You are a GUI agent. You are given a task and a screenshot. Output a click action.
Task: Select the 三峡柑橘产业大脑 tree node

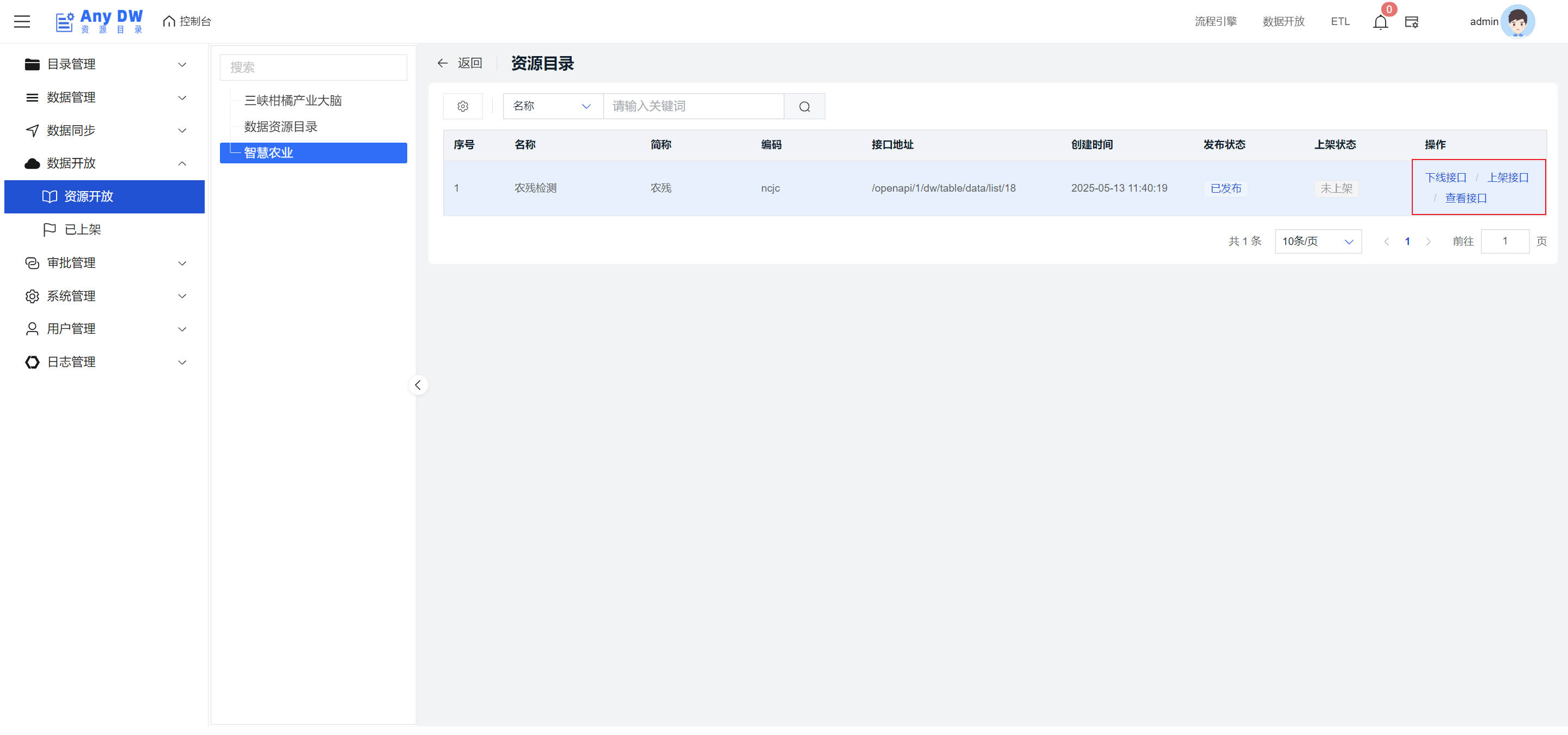tap(293, 100)
